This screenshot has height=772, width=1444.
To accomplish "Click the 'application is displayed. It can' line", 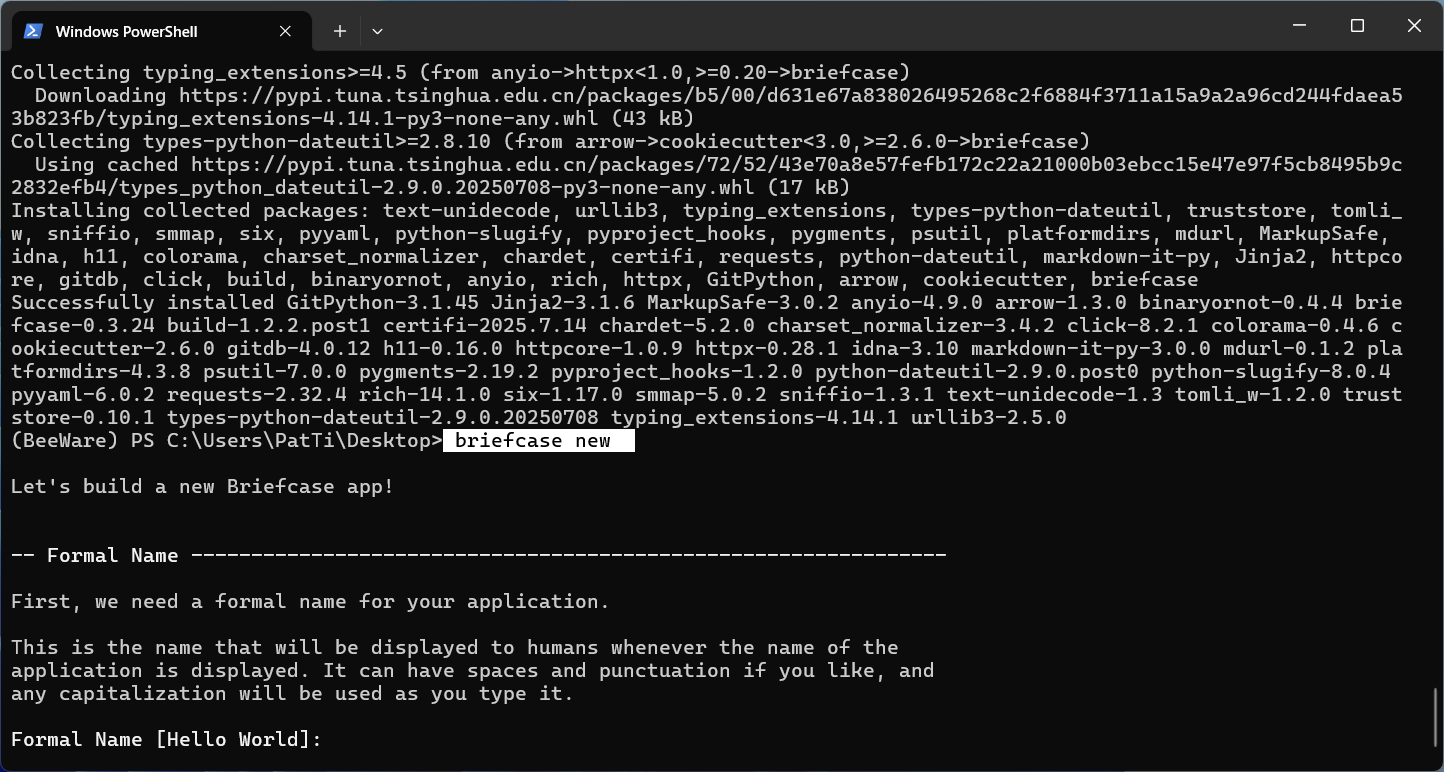I will 472,671.
